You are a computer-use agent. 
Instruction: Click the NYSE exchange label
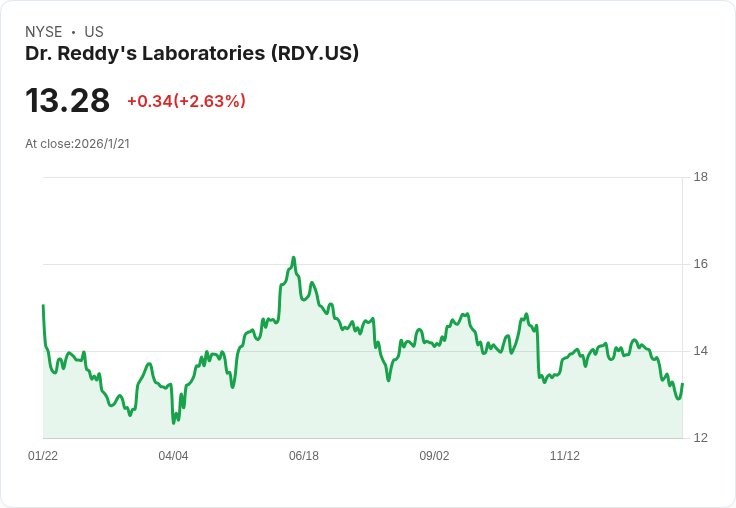tap(44, 32)
